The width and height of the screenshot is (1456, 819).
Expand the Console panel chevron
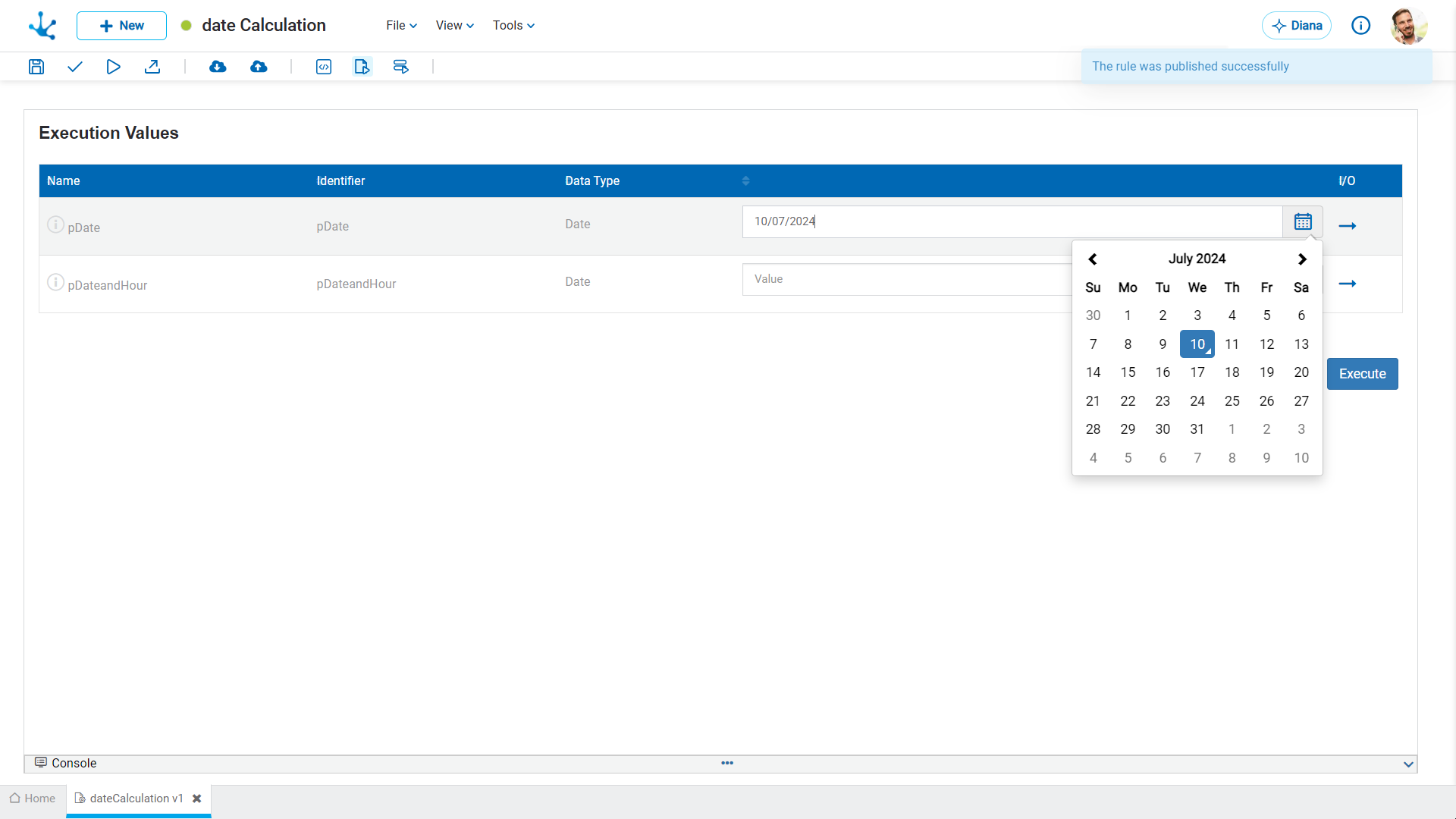pos(1408,764)
